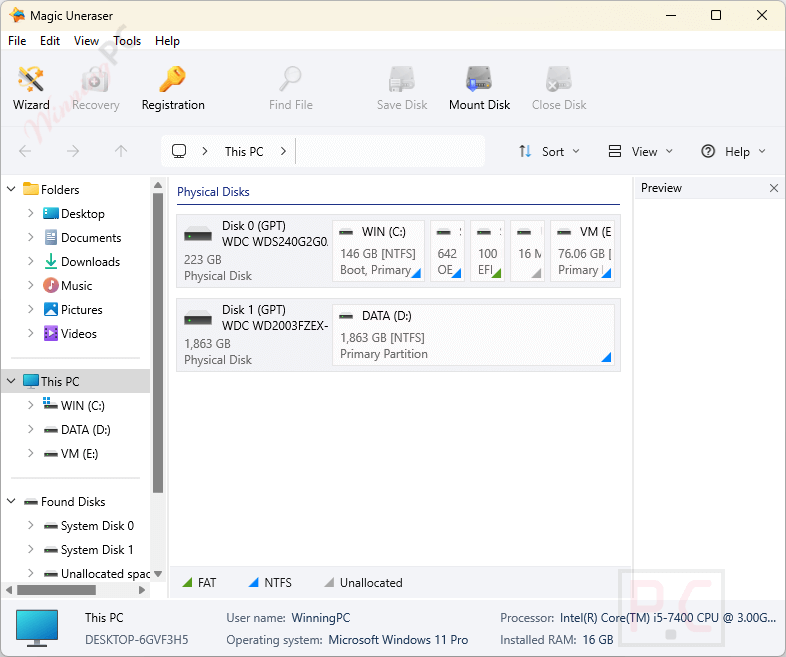Select the Videos folder in tree
This screenshot has height=657, width=786.
[x=79, y=334]
